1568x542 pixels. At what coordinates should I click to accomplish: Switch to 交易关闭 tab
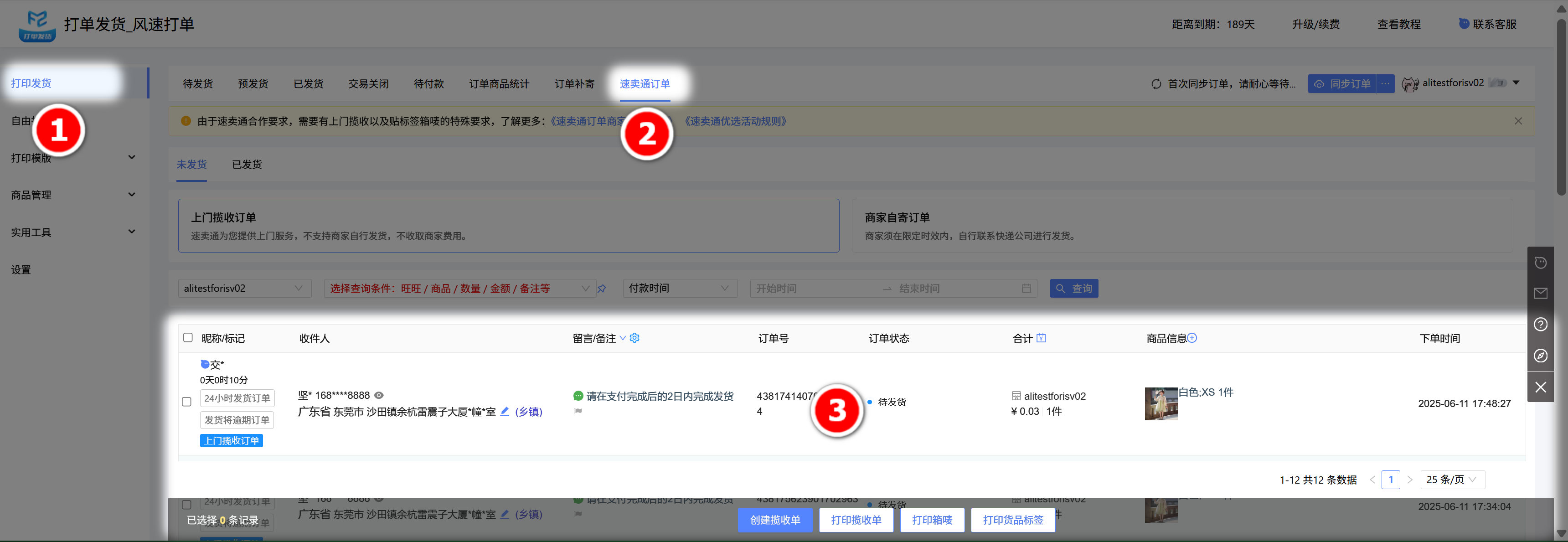click(x=368, y=84)
